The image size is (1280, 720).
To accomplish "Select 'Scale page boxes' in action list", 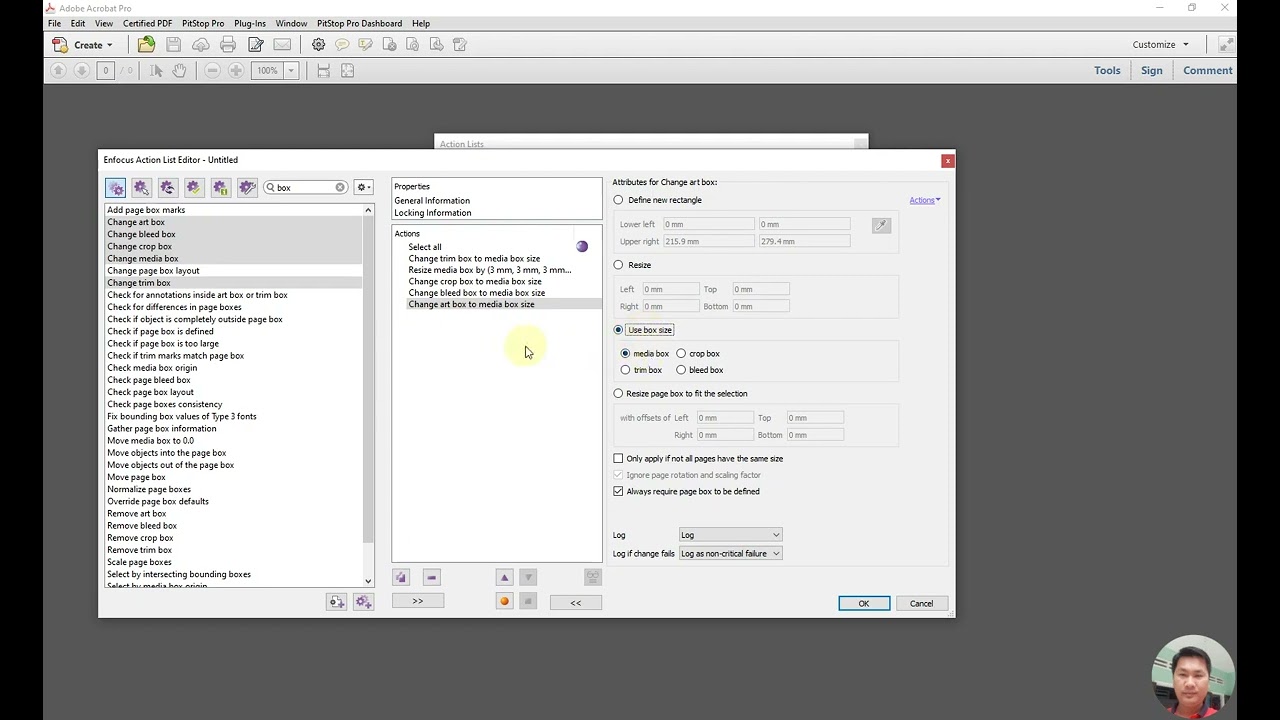I will (139, 562).
